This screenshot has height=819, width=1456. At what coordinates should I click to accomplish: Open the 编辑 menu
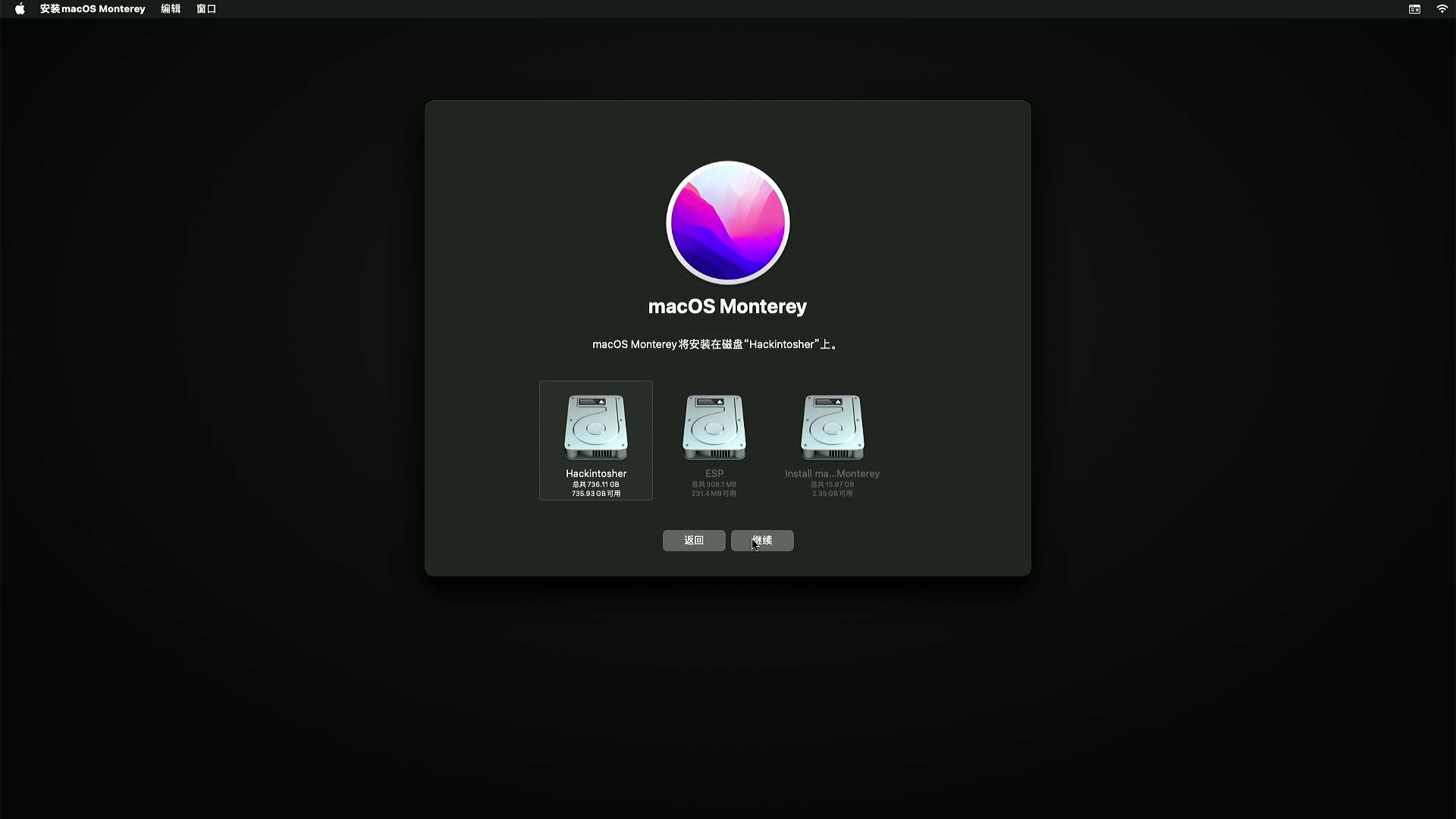(x=171, y=9)
